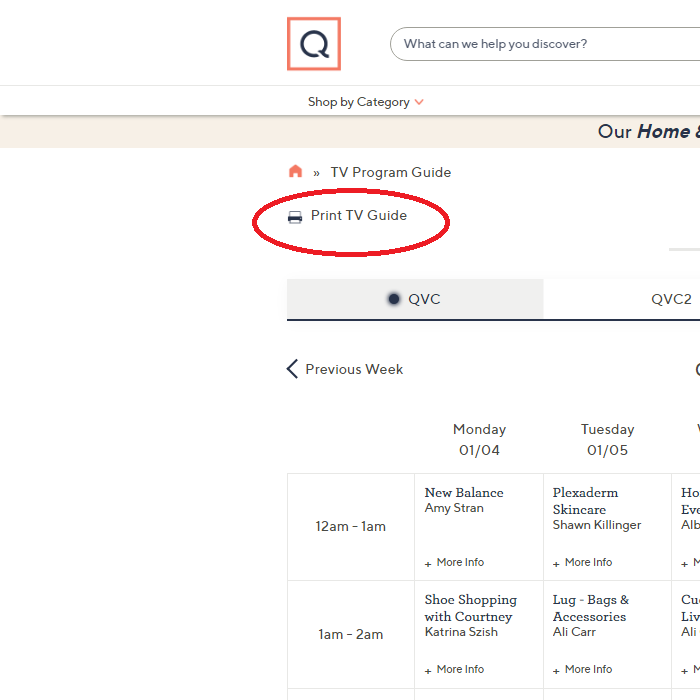Click the printer icon

295,217
